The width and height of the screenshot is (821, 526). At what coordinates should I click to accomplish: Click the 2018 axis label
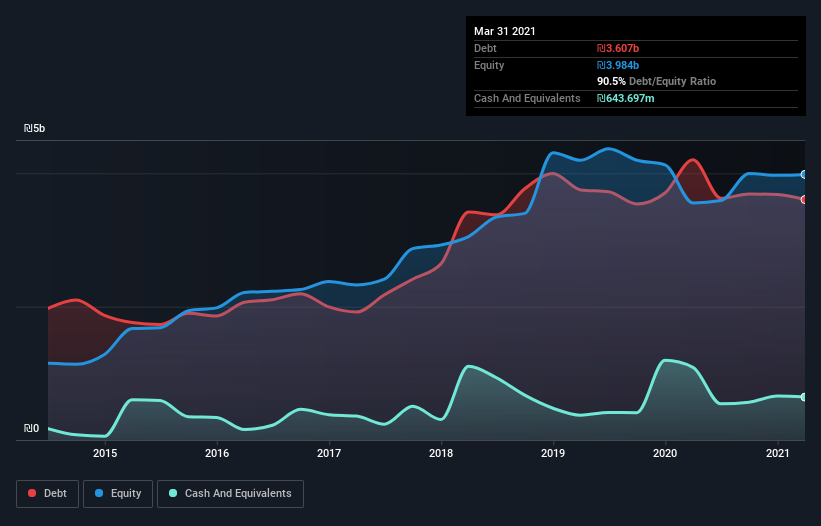pyautogui.click(x=441, y=453)
